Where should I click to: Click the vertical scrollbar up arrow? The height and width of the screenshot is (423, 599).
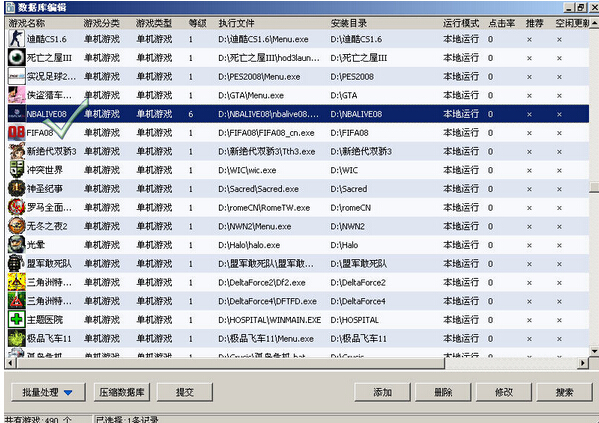point(594,23)
